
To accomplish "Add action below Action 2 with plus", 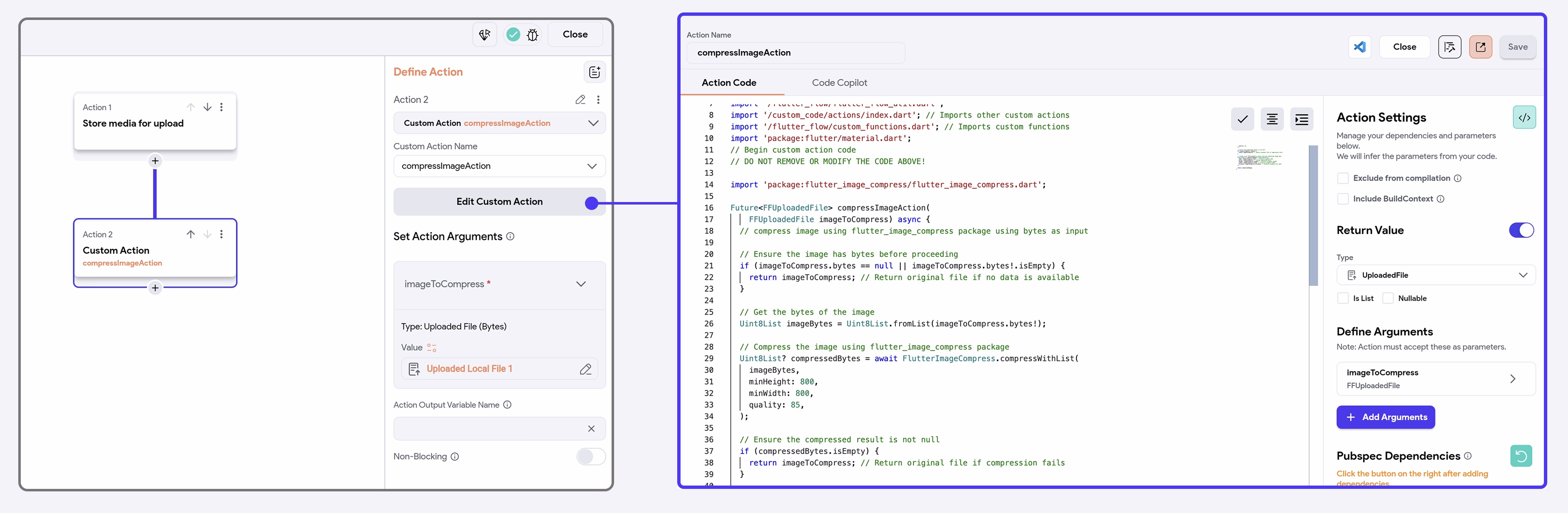I will pos(155,288).
